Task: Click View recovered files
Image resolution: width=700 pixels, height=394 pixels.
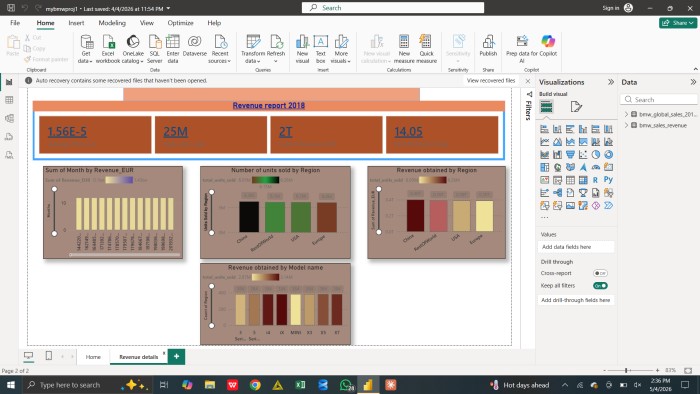Action: point(491,81)
